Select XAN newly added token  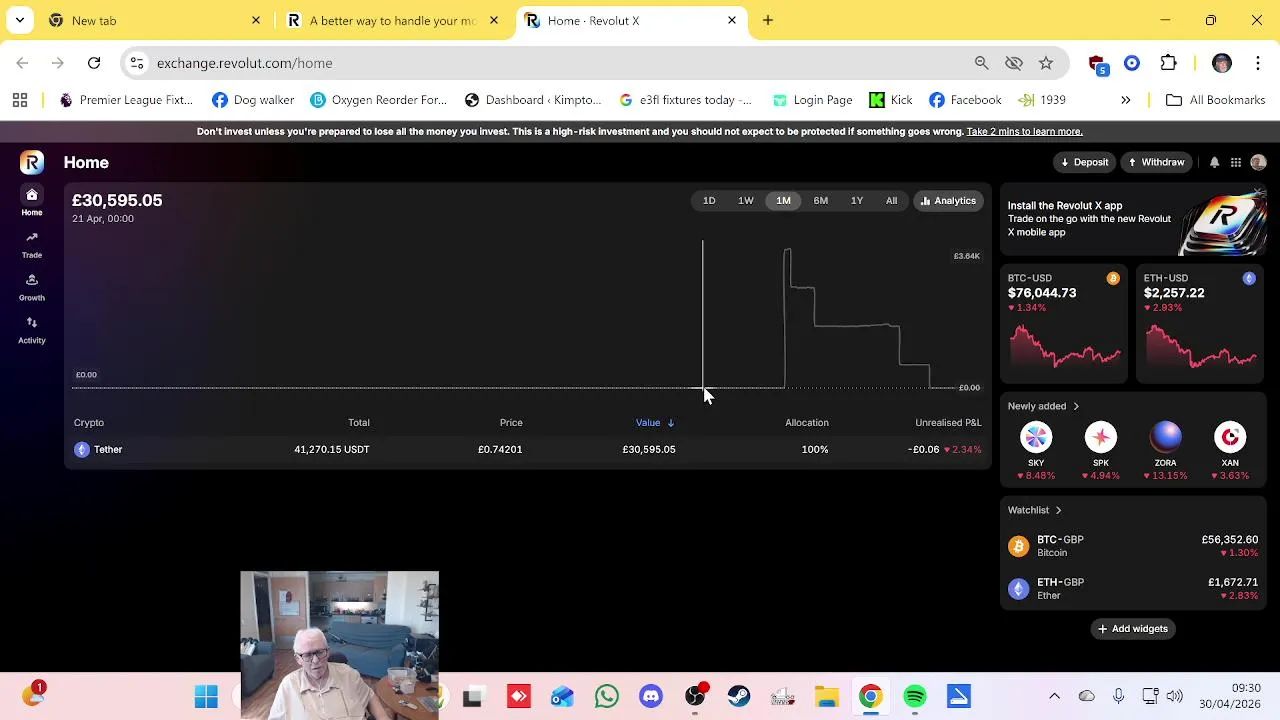click(1230, 437)
